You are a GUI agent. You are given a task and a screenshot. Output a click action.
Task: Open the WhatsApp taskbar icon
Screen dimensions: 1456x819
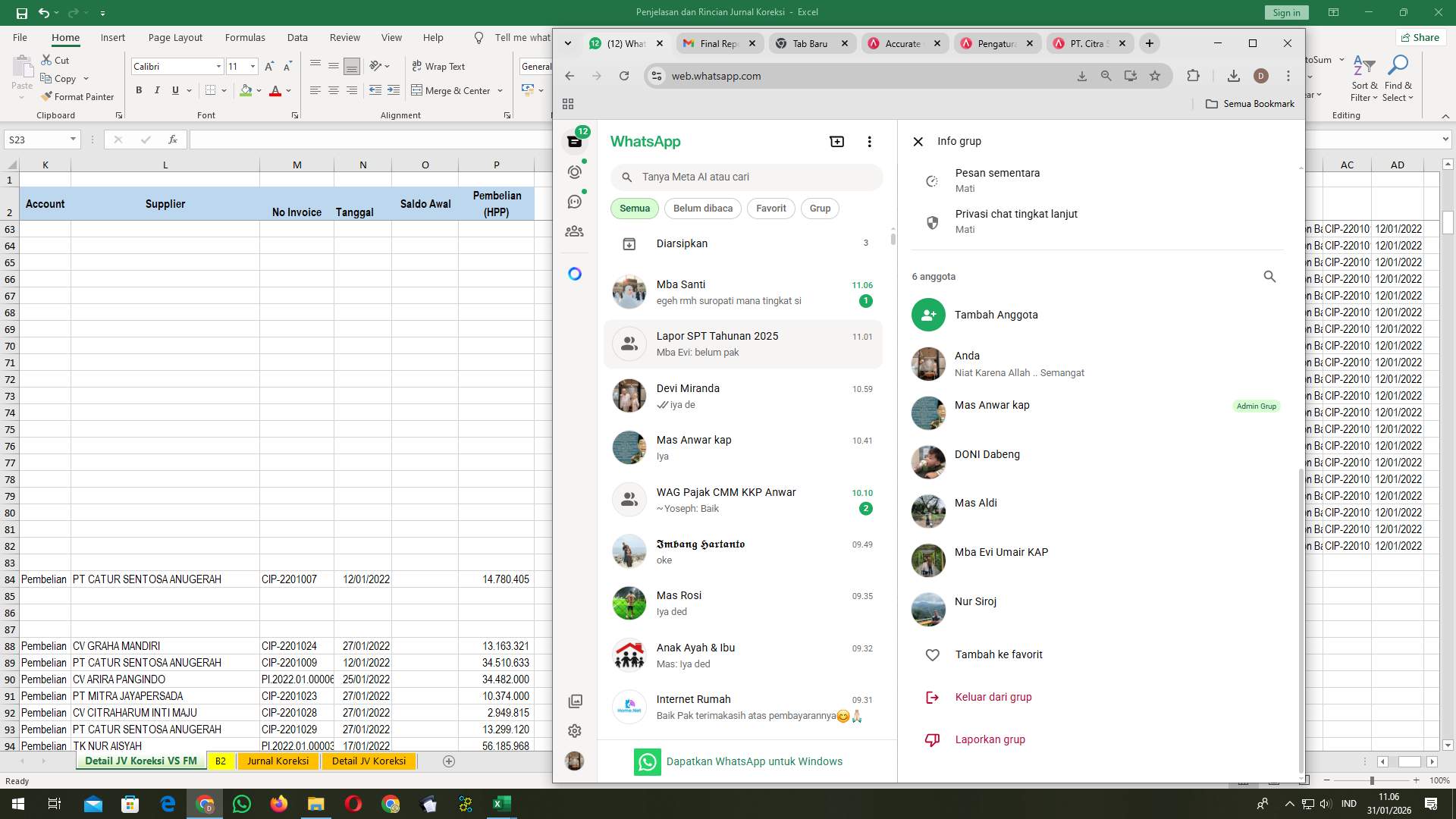[x=241, y=803]
